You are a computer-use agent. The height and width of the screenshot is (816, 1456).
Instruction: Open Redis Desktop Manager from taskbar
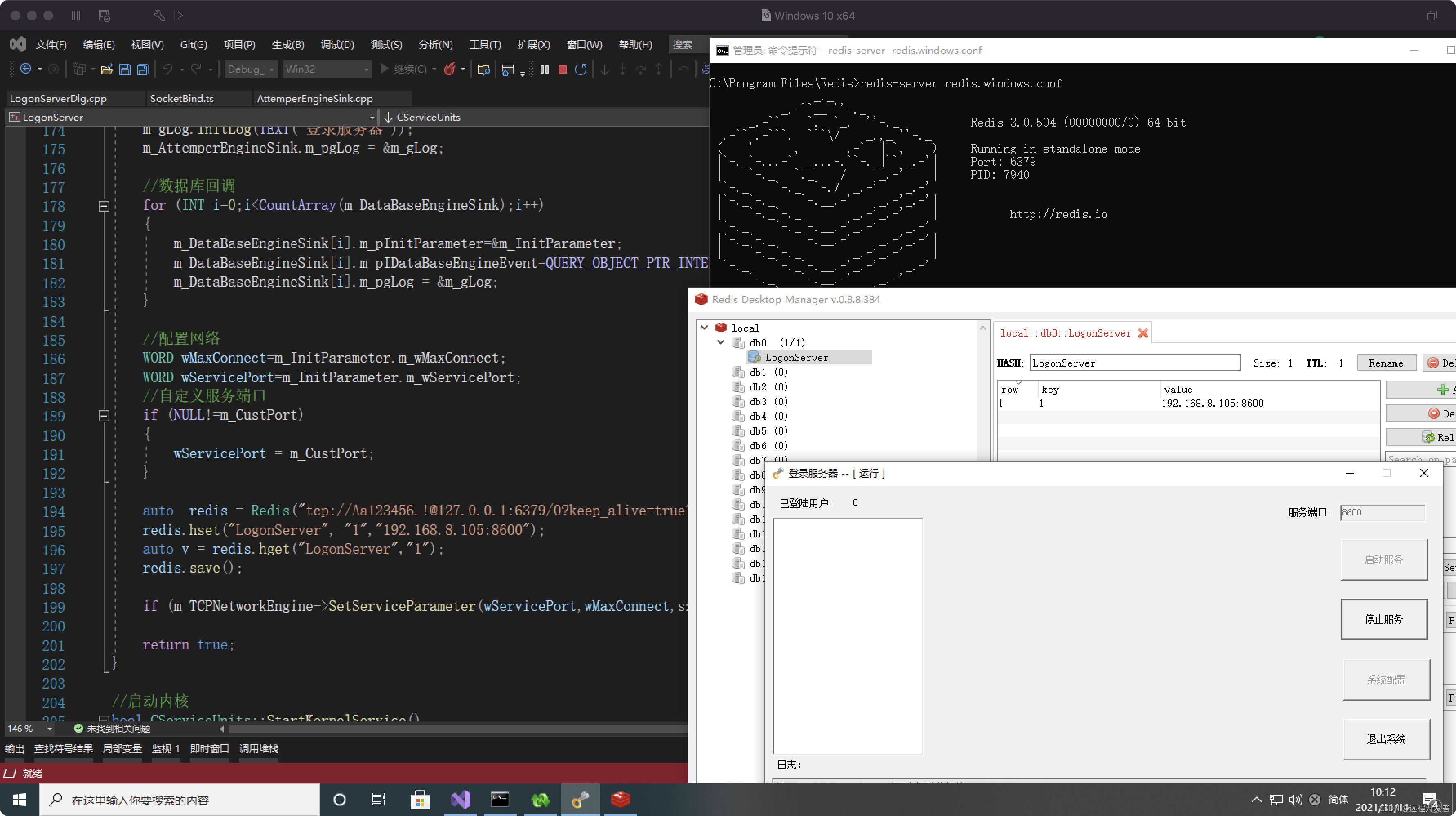pos(620,800)
